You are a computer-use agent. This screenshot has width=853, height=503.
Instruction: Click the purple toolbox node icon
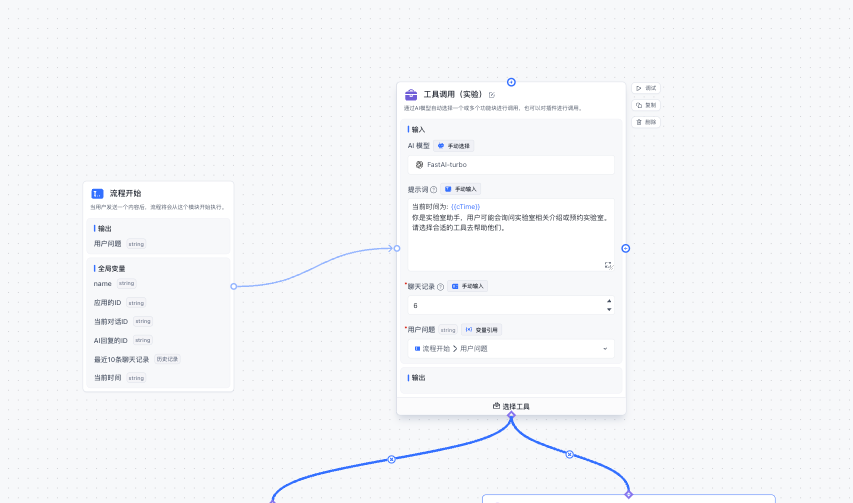coord(411,94)
